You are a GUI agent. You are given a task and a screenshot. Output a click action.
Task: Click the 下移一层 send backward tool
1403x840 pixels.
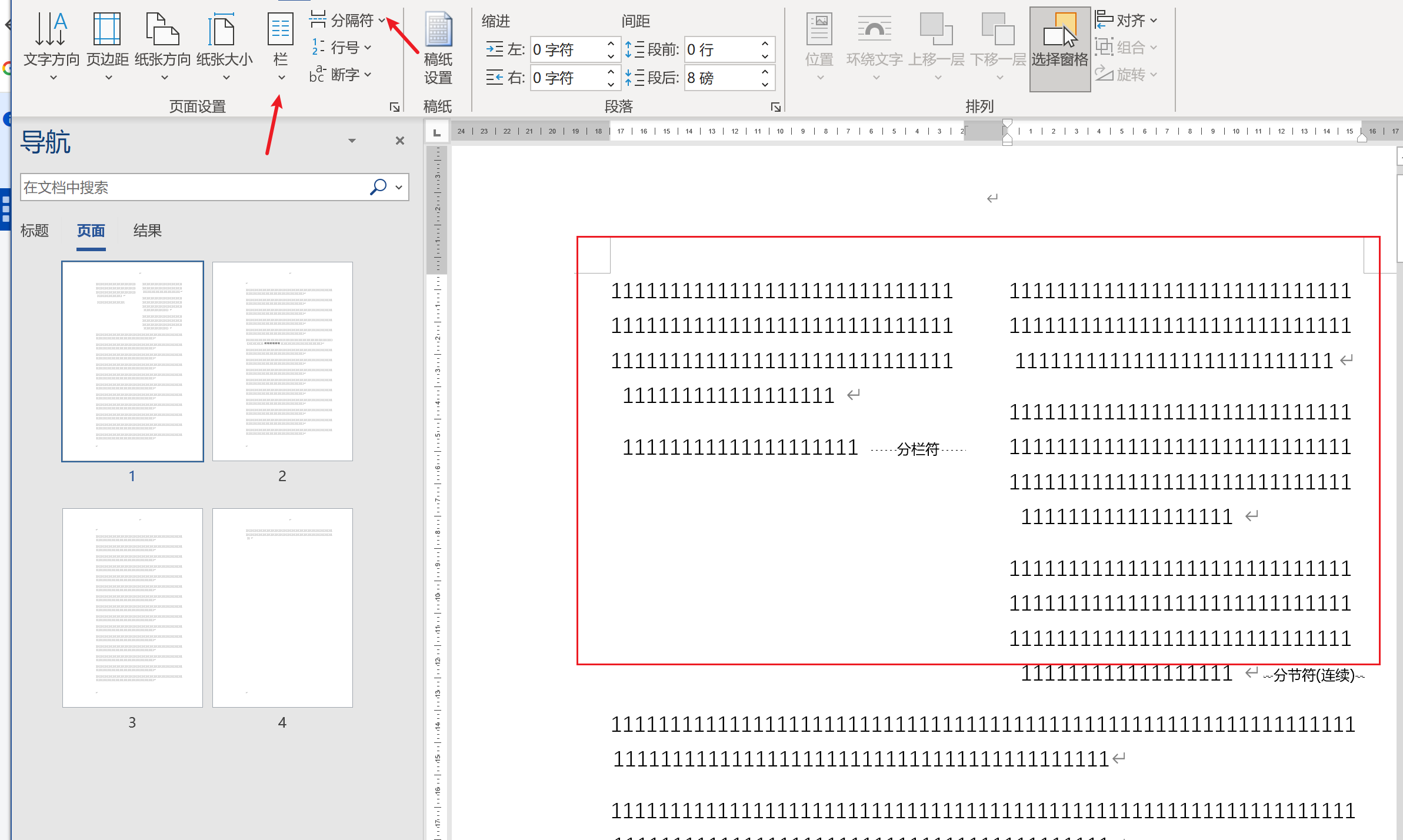point(998,47)
